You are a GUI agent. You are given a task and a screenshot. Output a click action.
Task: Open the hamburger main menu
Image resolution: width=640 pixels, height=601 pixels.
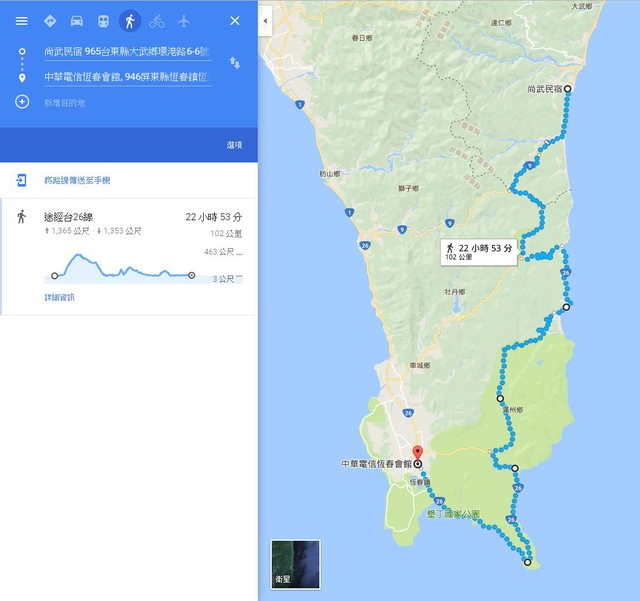[x=22, y=21]
